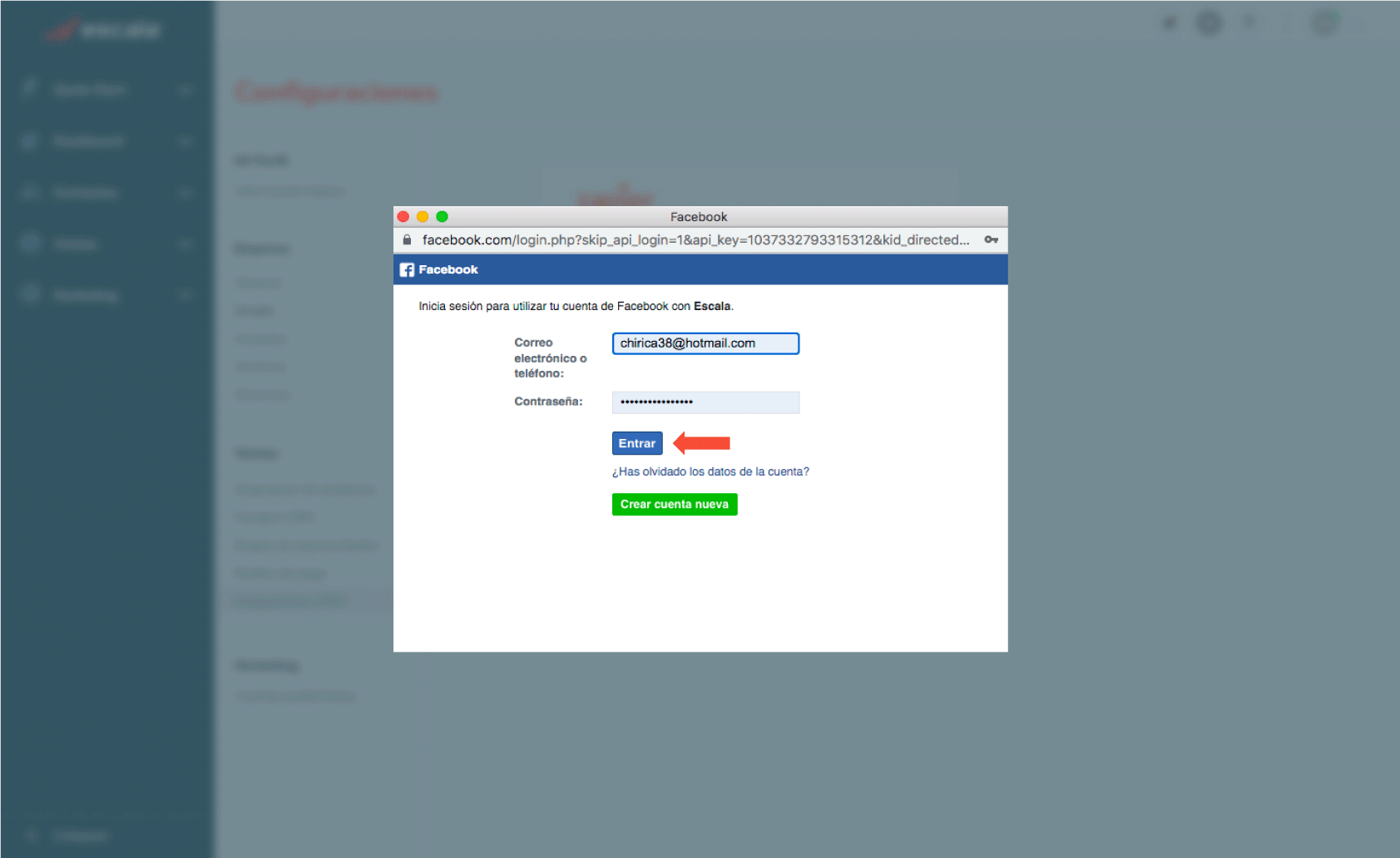Minimize the Facebook popup with the yellow button
The image size is (1400, 858).
[x=423, y=216]
